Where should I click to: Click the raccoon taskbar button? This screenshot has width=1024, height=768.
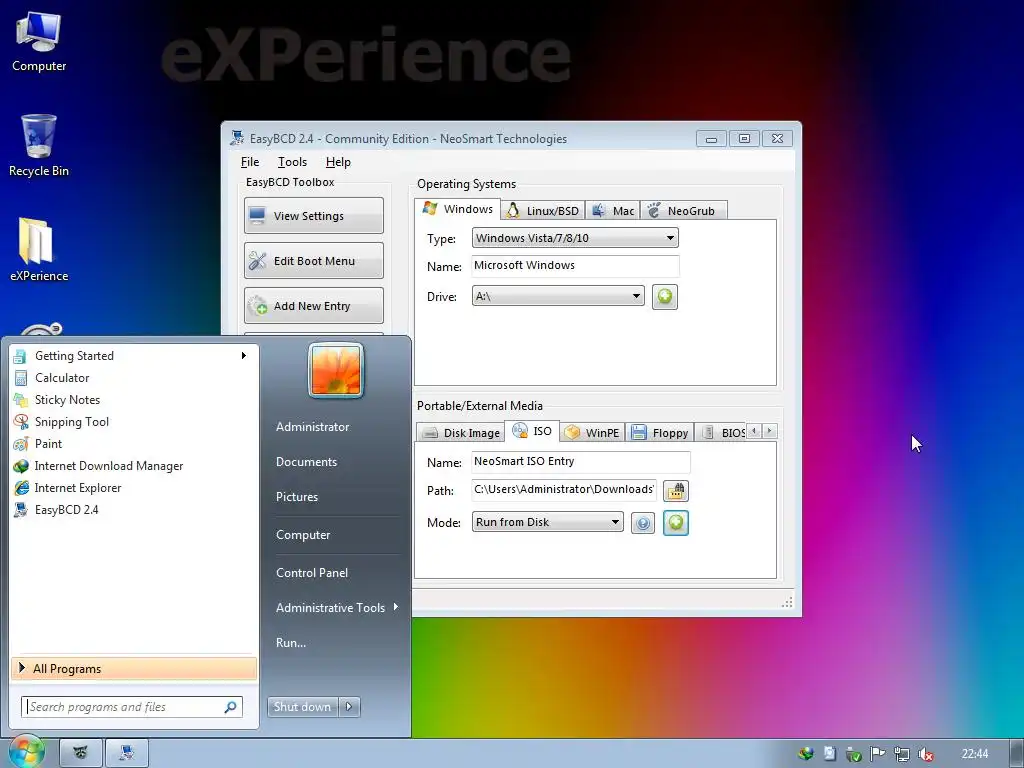coord(80,753)
